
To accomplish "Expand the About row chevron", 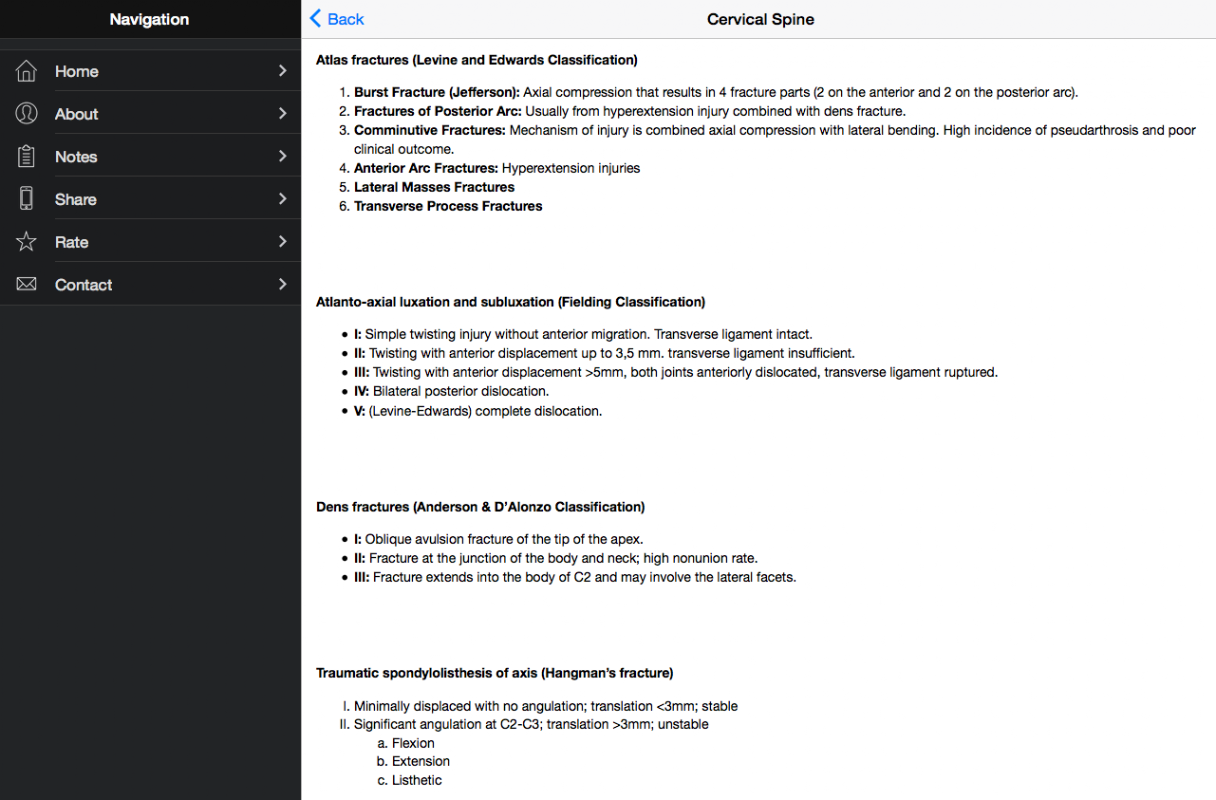I will pyautogui.click(x=282, y=113).
